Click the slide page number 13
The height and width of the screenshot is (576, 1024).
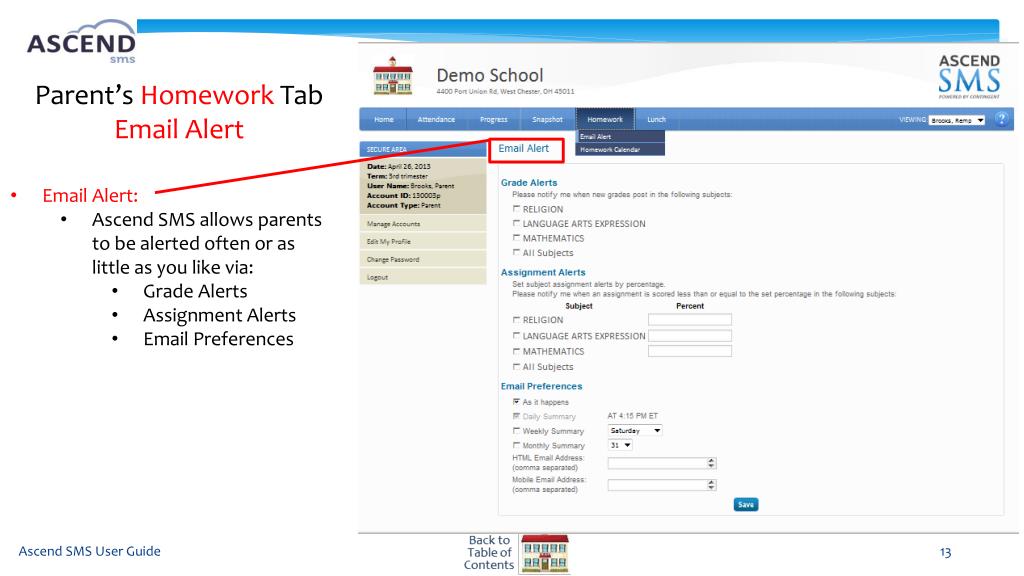coord(945,552)
